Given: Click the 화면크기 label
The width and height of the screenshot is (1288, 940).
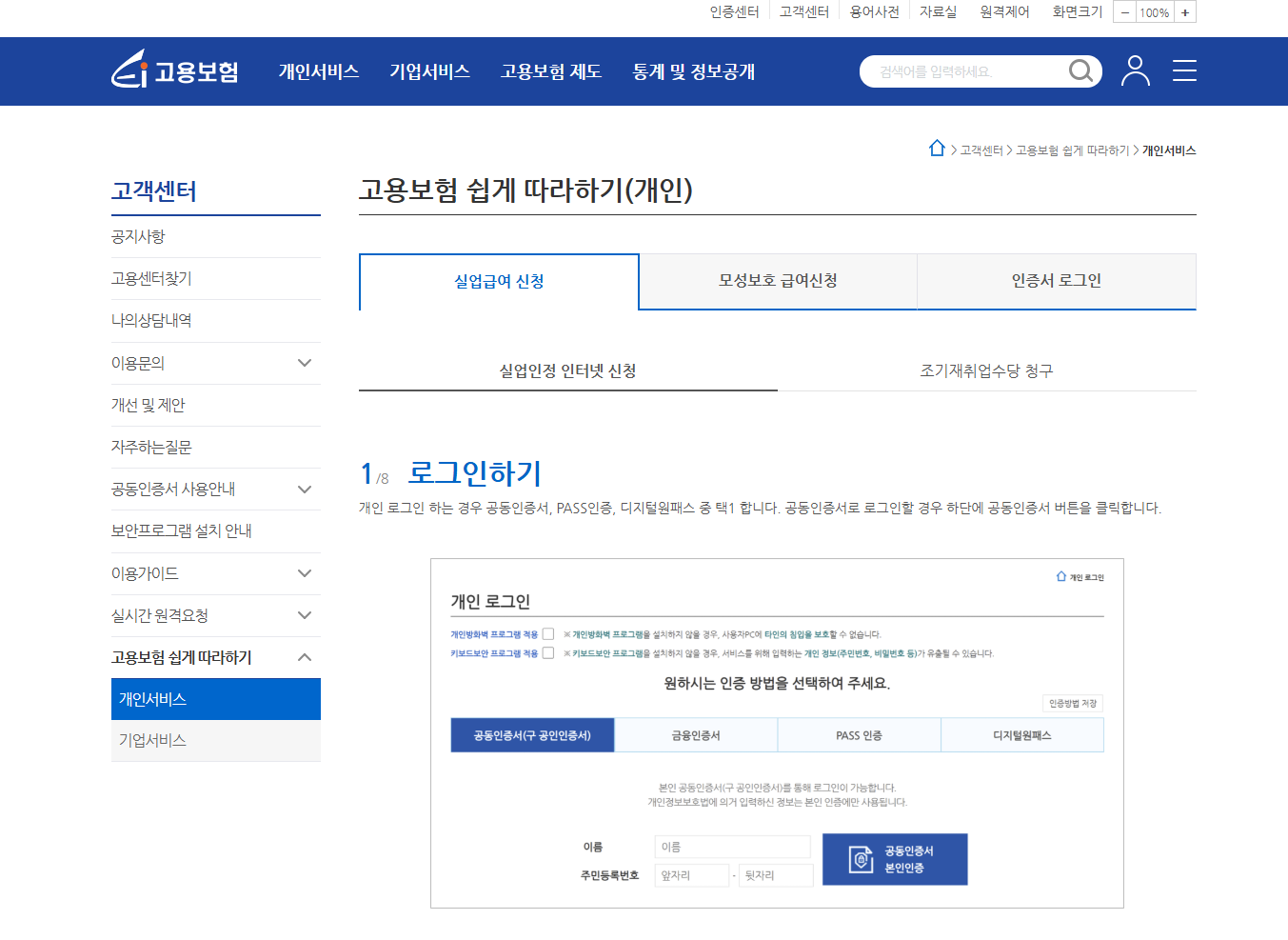Looking at the screenshot, I should pos(1077,11).
